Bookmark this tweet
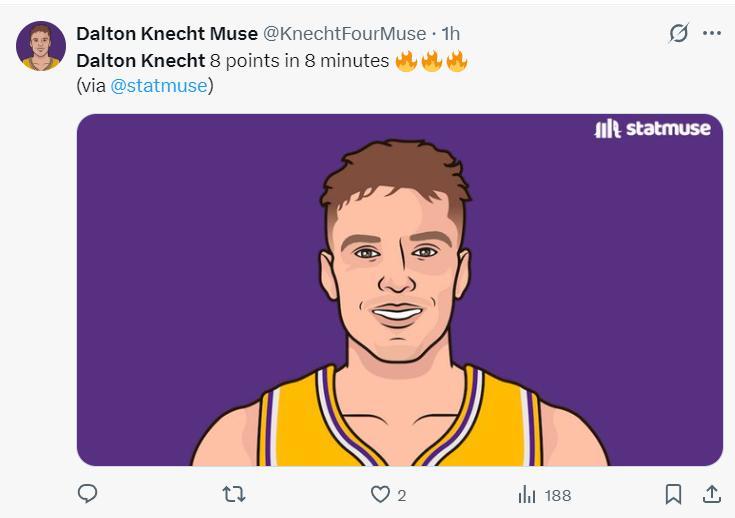 click(x=674, y=494)
